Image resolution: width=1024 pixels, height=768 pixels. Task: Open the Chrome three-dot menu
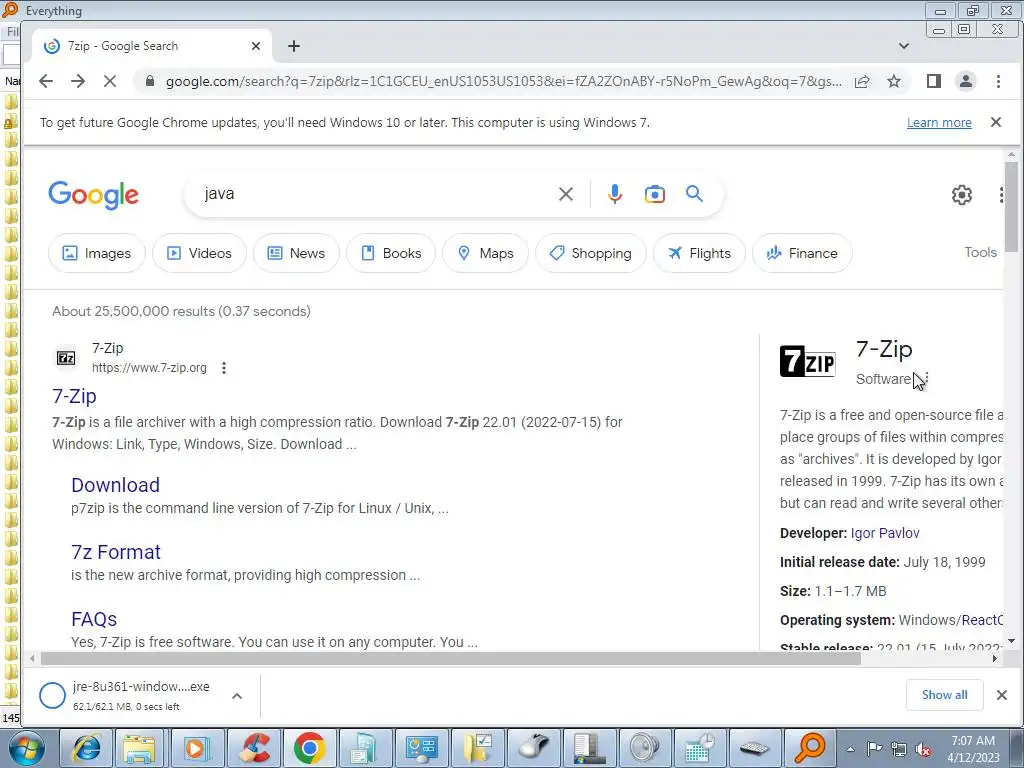pyautogui.click(x=998, y=81)
